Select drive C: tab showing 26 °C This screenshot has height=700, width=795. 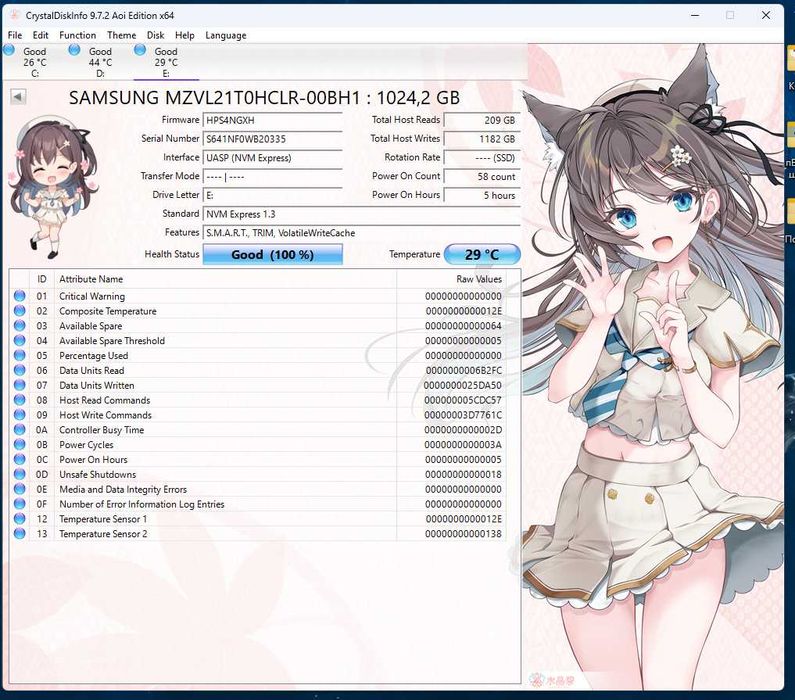point(34,62)
